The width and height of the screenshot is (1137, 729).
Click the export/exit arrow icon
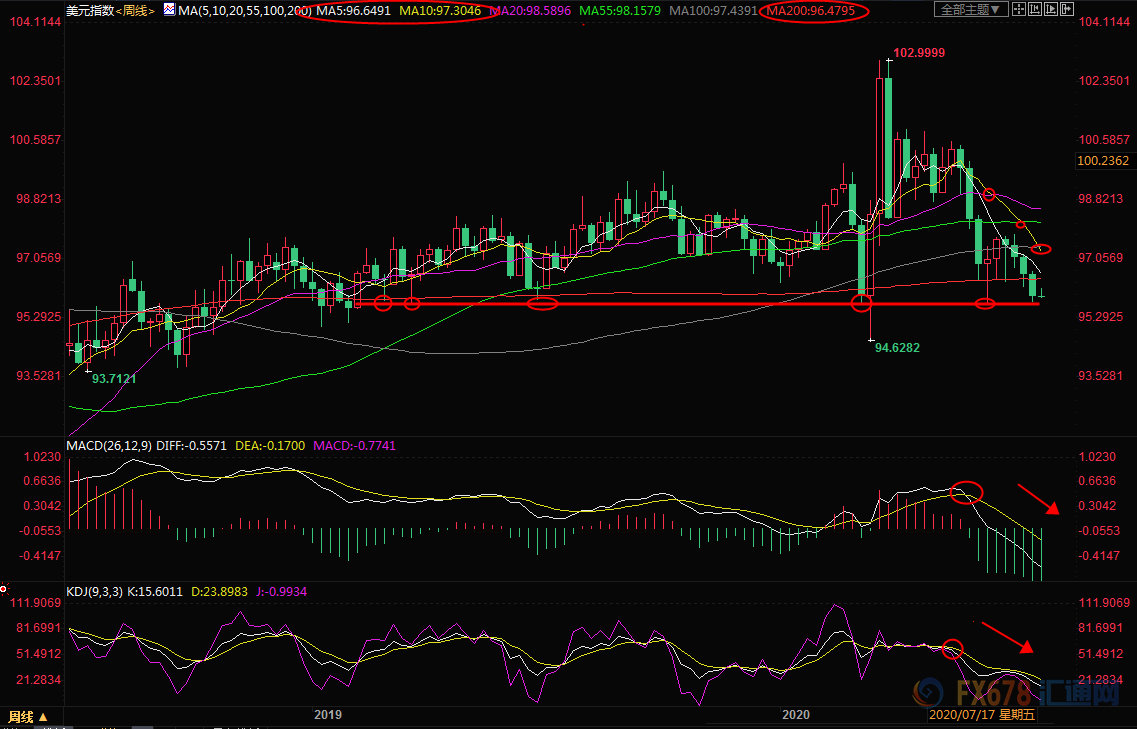click(x=1067, y=9)
